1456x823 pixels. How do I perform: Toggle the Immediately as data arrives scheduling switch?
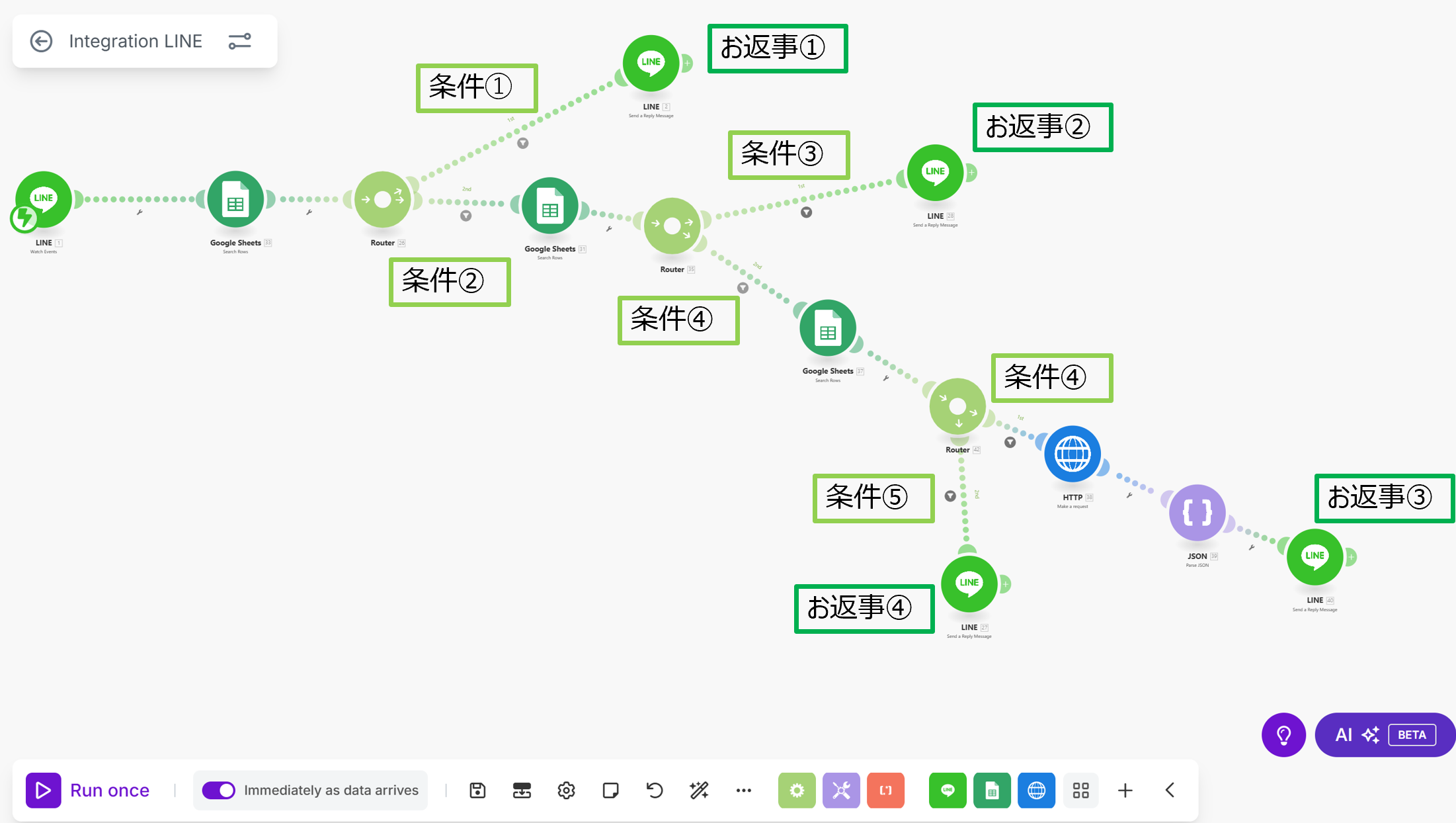tap(219, 790)
